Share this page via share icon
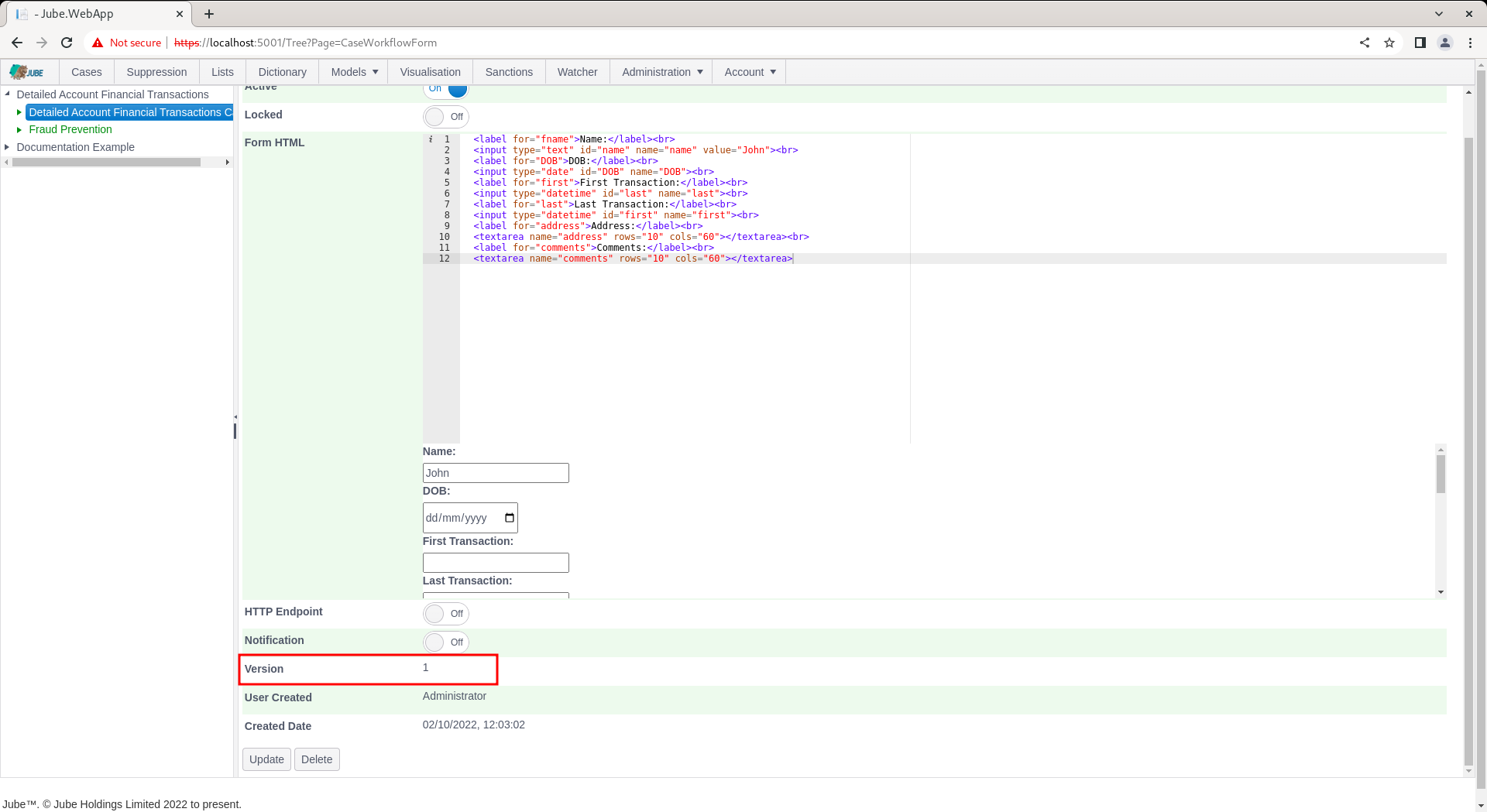1487x812 pixels. [1365, 43]
